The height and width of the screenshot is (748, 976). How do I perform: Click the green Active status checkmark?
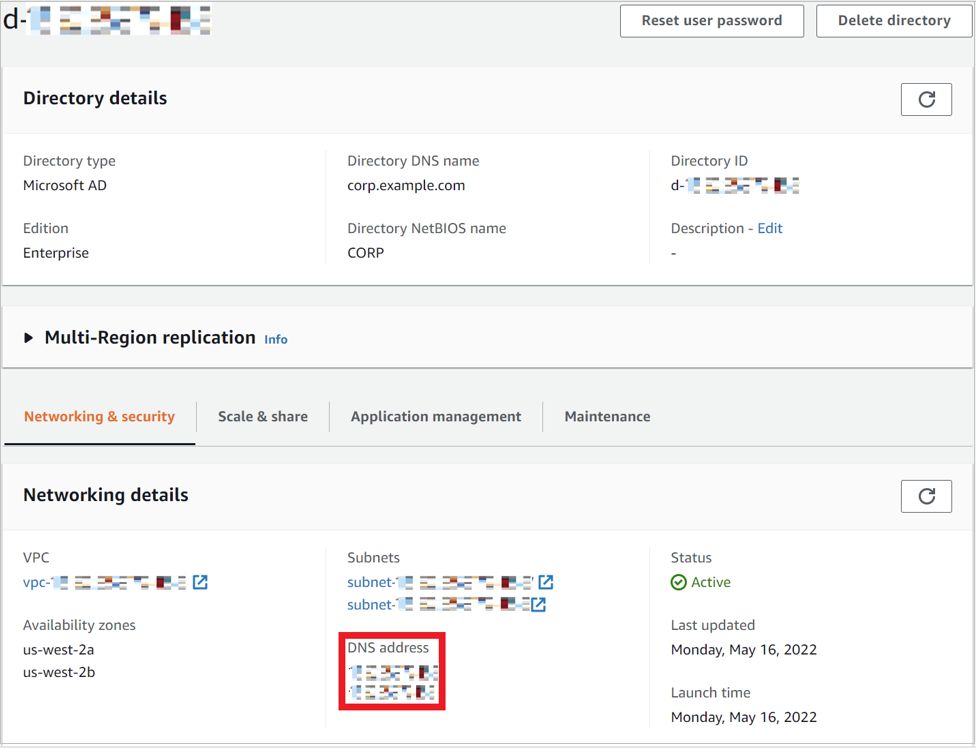pyautogui.click(x=679, y=581)
